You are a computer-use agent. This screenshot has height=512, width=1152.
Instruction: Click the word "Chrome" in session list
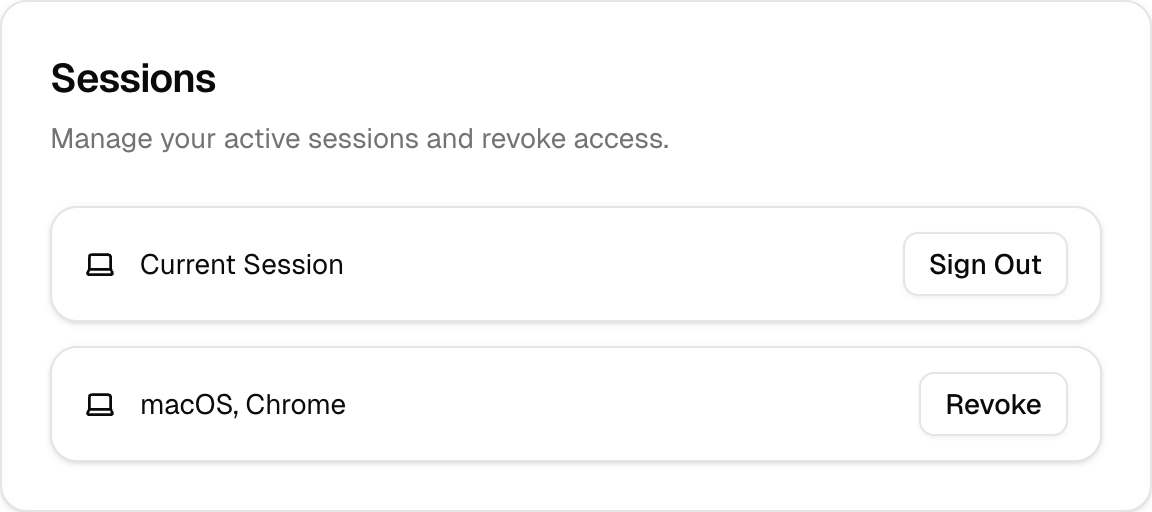(295, 405)
